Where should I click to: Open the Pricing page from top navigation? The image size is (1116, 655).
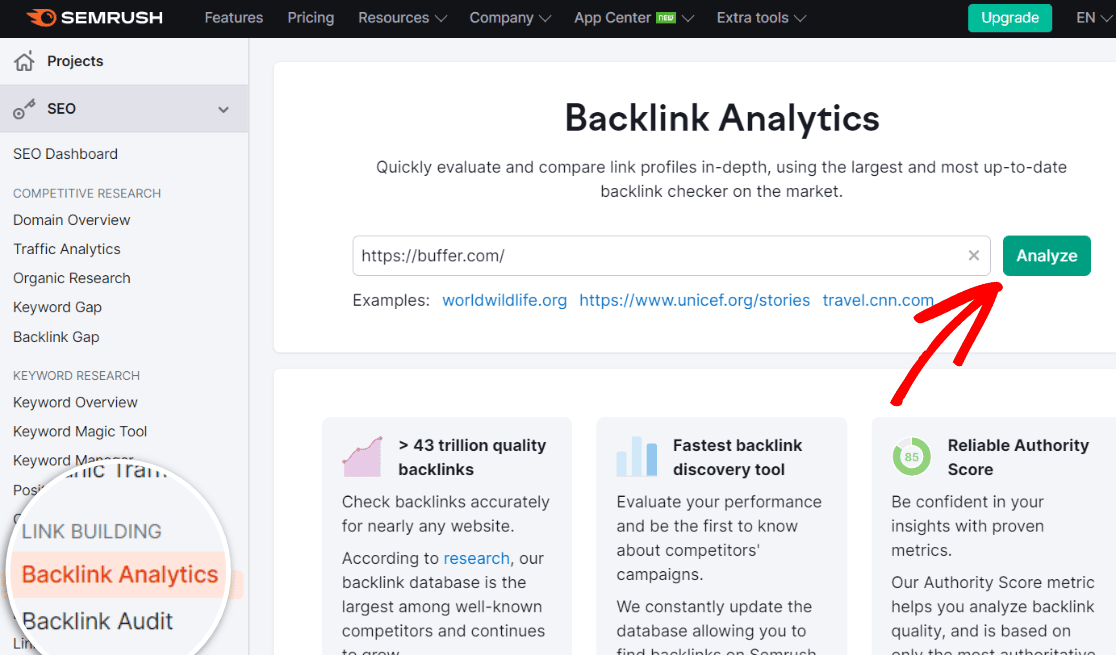point(310,17)
